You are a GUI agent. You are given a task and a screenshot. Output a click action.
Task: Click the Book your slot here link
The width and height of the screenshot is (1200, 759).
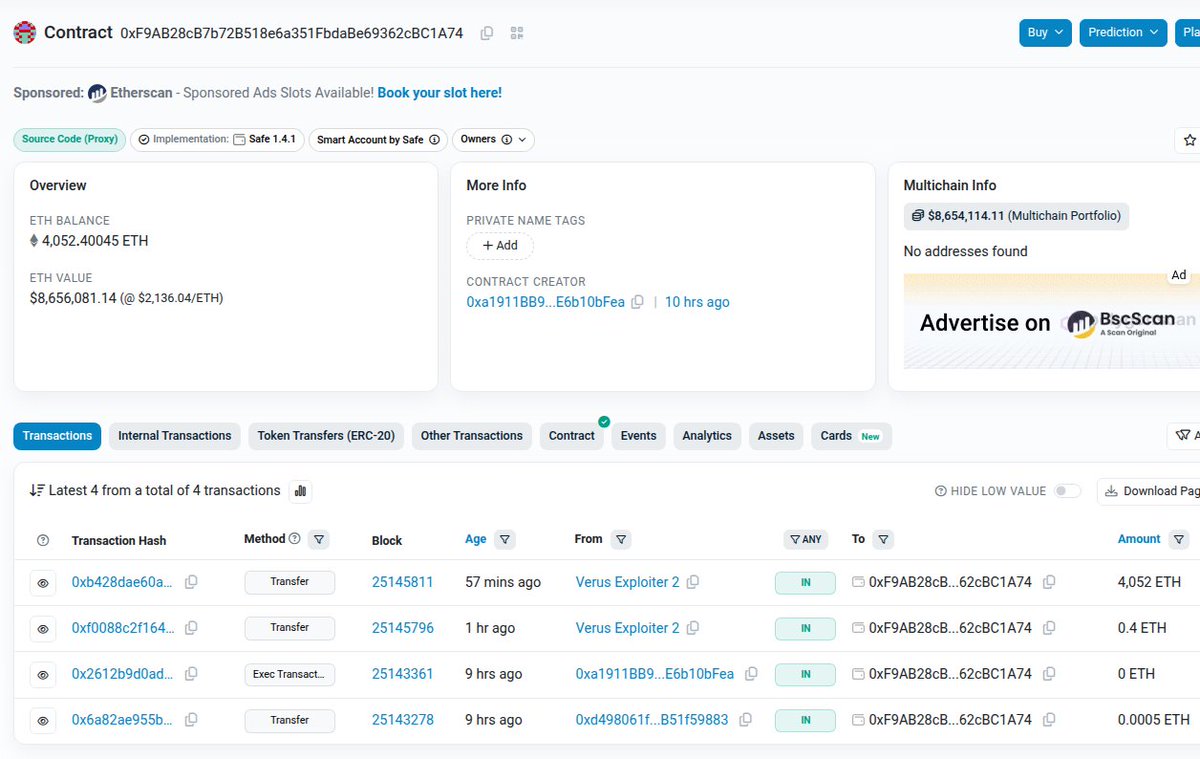pos(440,93)
